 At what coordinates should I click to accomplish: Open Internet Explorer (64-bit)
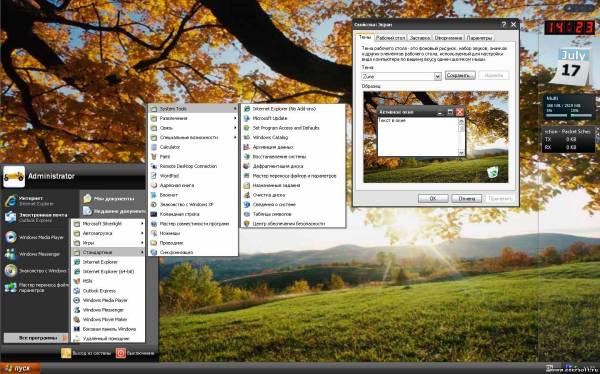point(108,271)
